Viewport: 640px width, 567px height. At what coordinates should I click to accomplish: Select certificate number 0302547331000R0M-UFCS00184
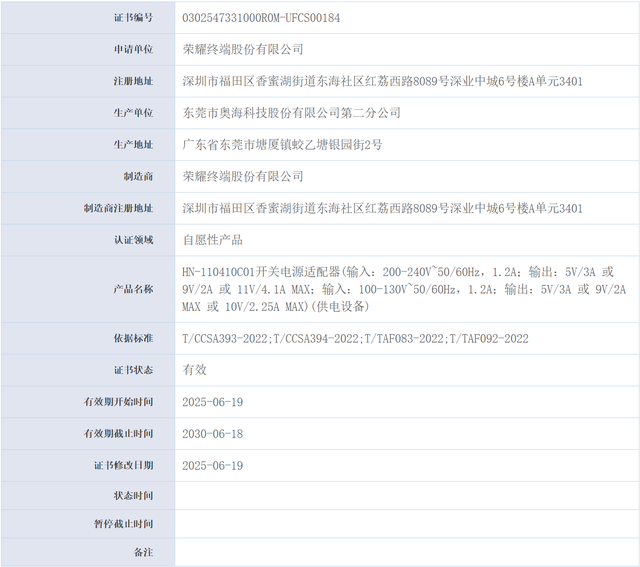tap(261, 18)
